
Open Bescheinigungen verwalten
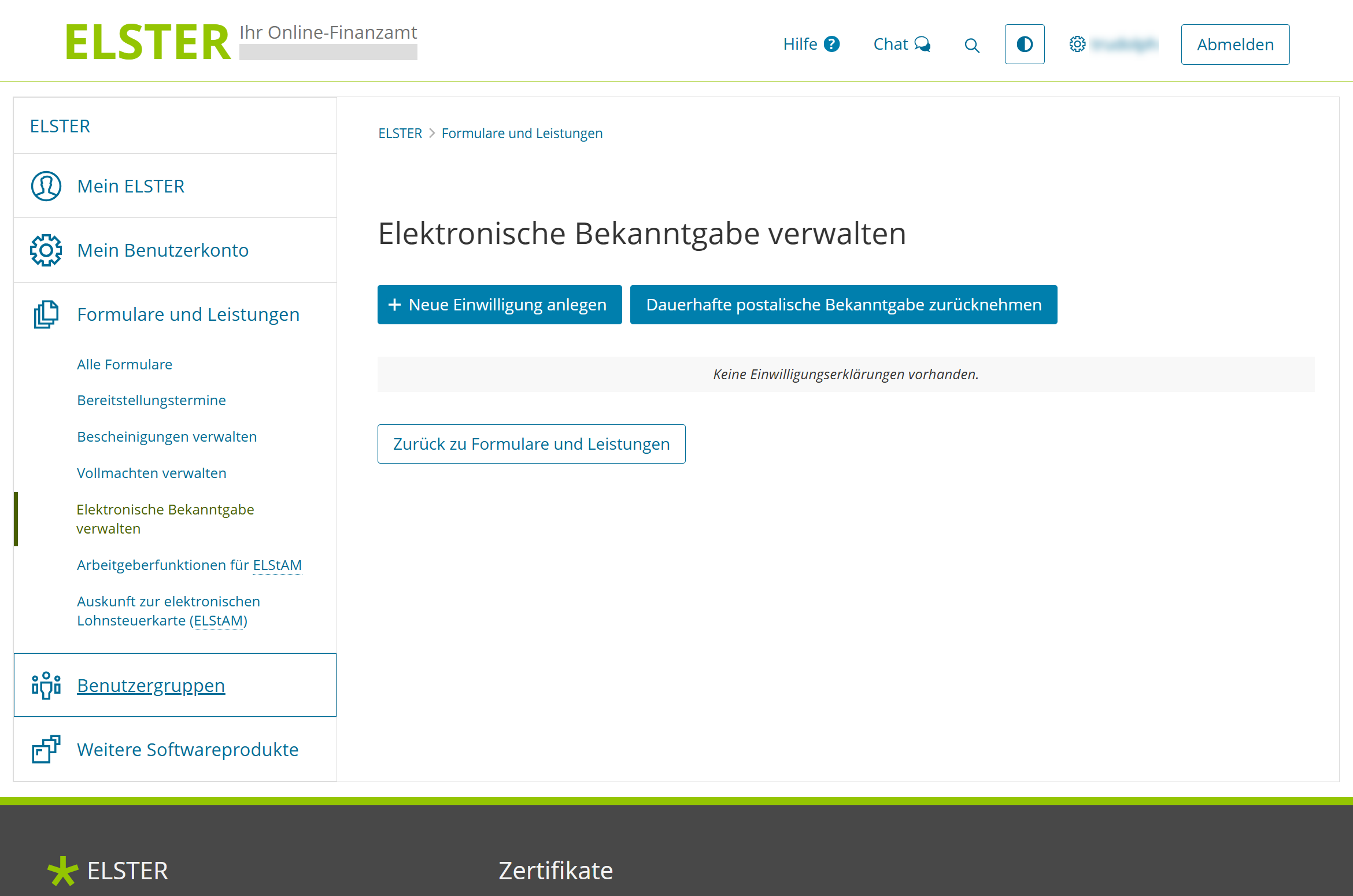(x=167, y=437)
